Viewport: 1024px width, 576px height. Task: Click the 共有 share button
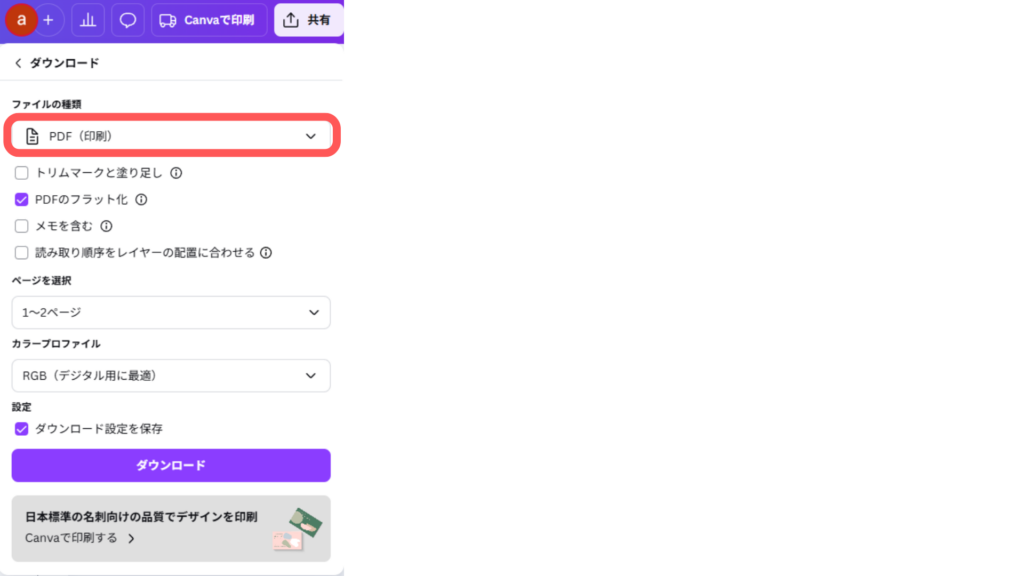(x=308, y=20)
